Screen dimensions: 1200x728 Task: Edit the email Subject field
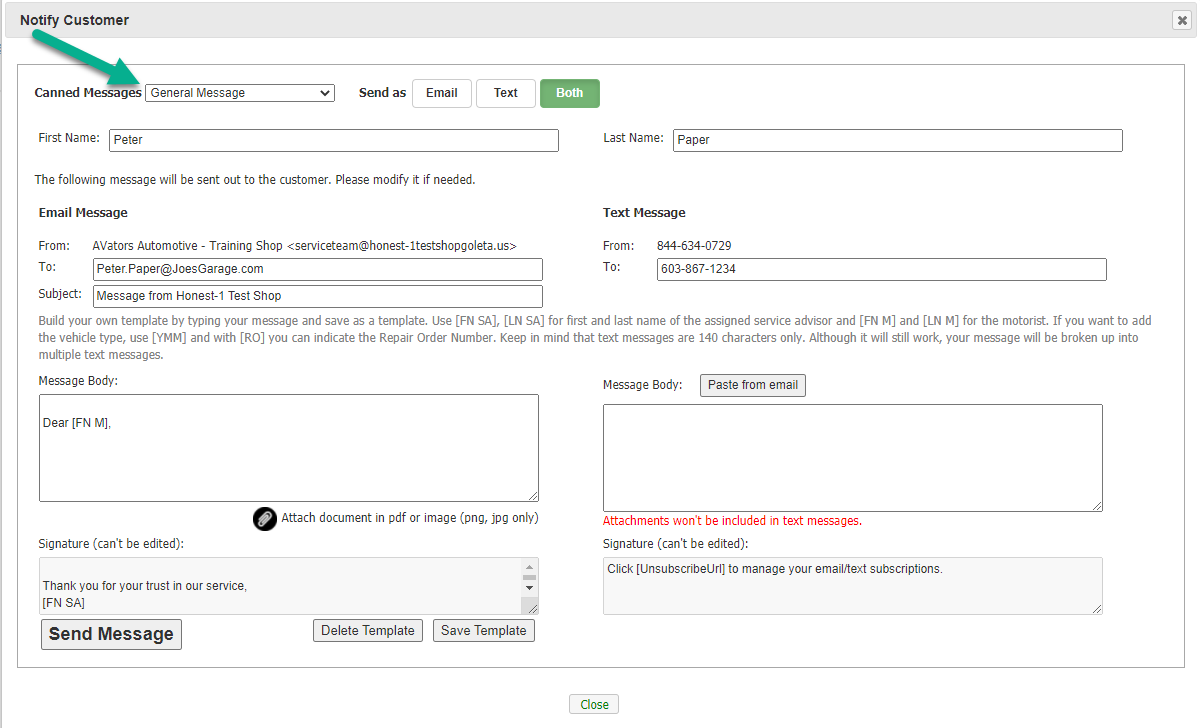click(318, 296)
